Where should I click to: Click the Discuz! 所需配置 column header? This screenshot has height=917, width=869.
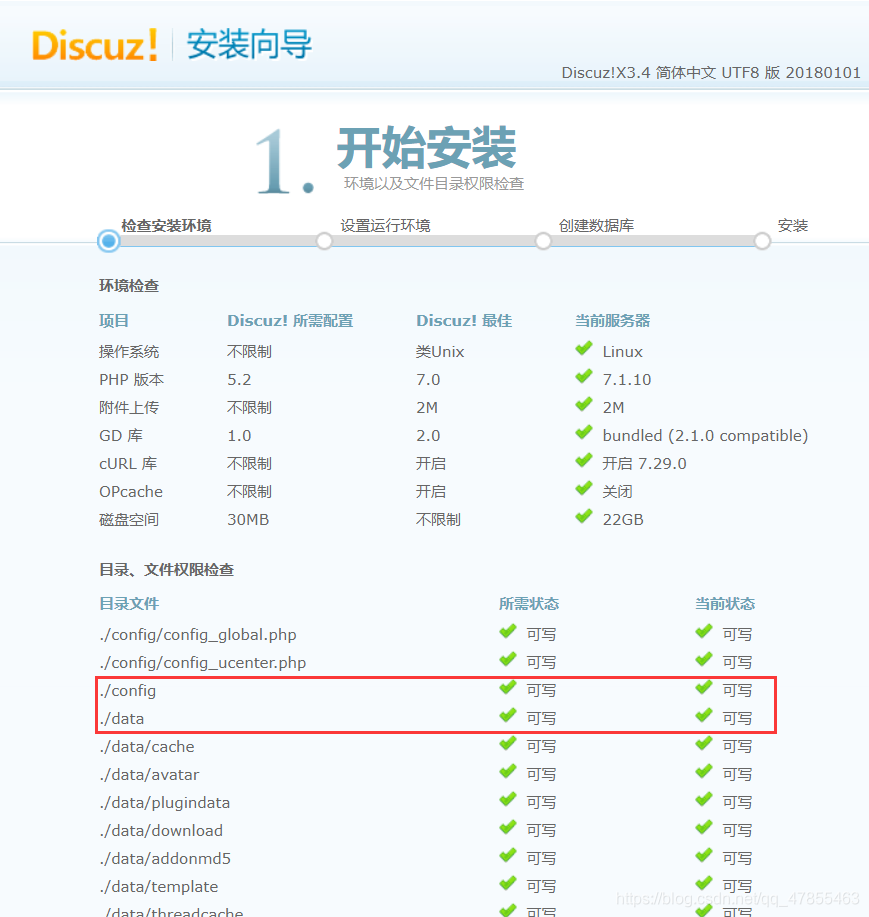(x=290, y=320)
